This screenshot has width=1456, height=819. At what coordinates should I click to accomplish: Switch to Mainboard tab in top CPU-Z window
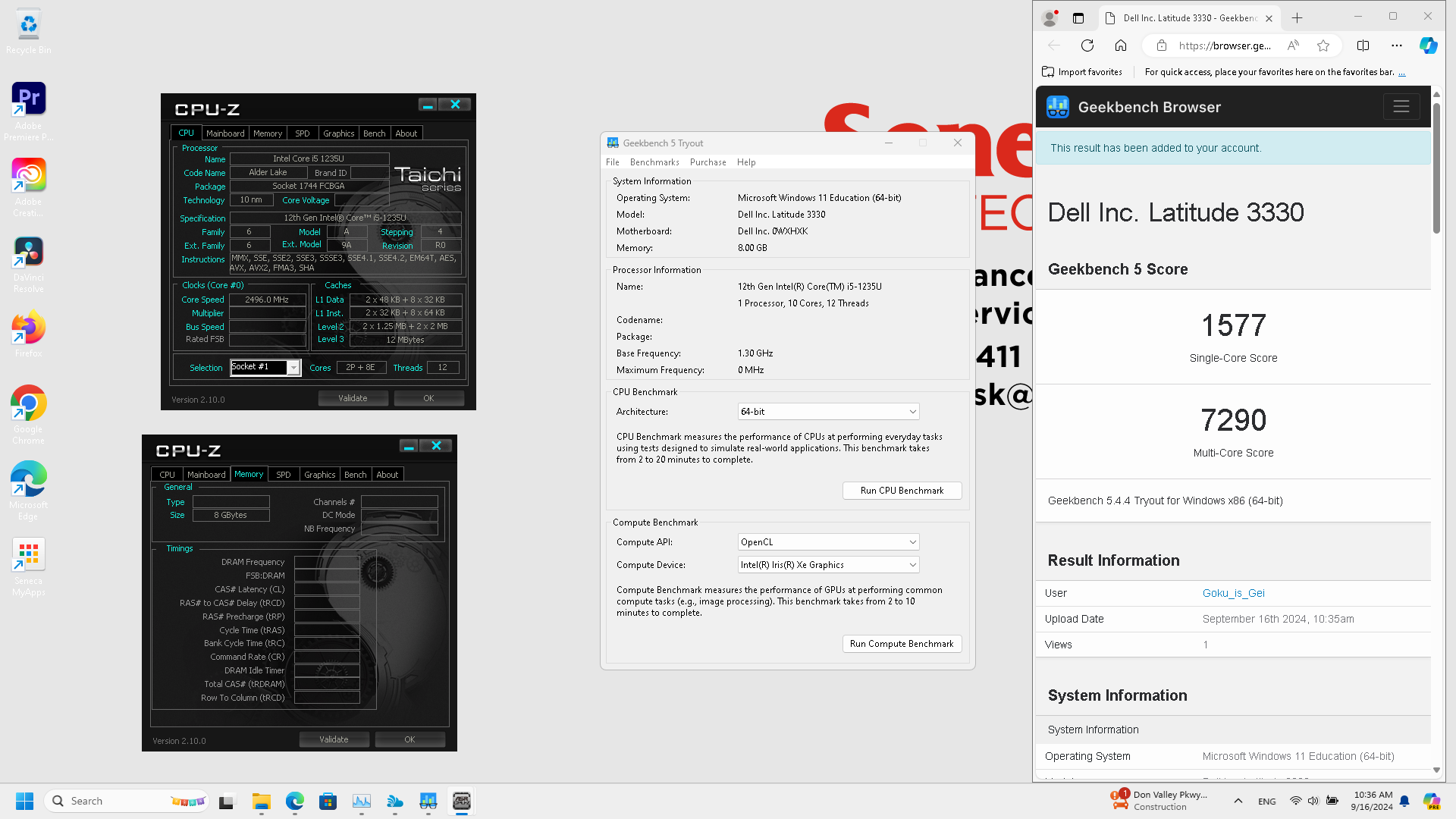[225, 133]
